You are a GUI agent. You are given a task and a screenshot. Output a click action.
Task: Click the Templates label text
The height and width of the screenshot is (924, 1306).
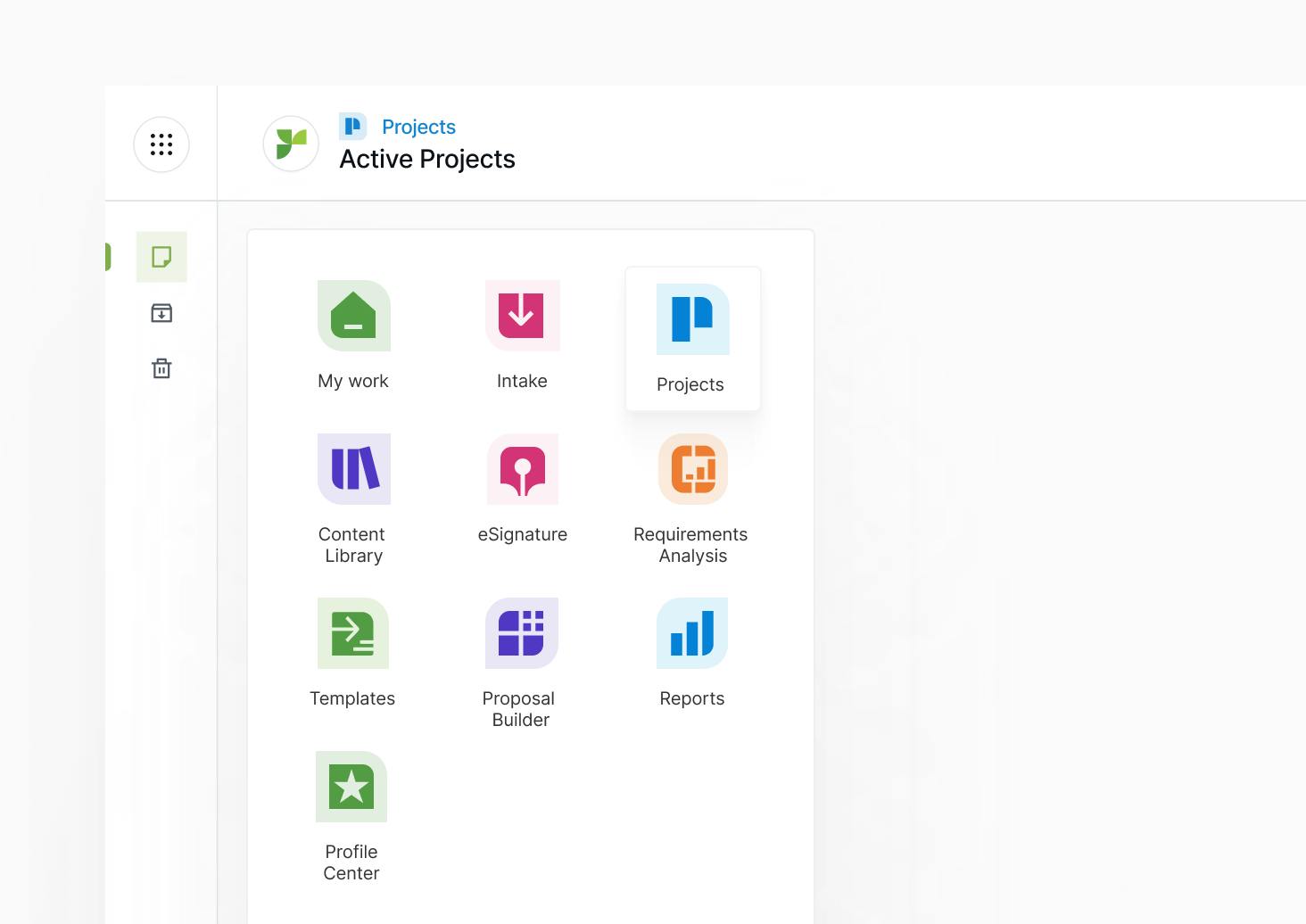352,698
